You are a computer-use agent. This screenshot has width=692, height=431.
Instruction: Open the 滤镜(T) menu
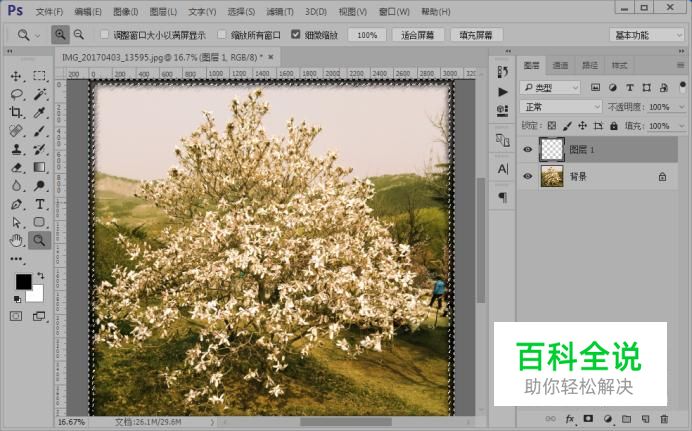pyautogui.click(x=280, y=11)
